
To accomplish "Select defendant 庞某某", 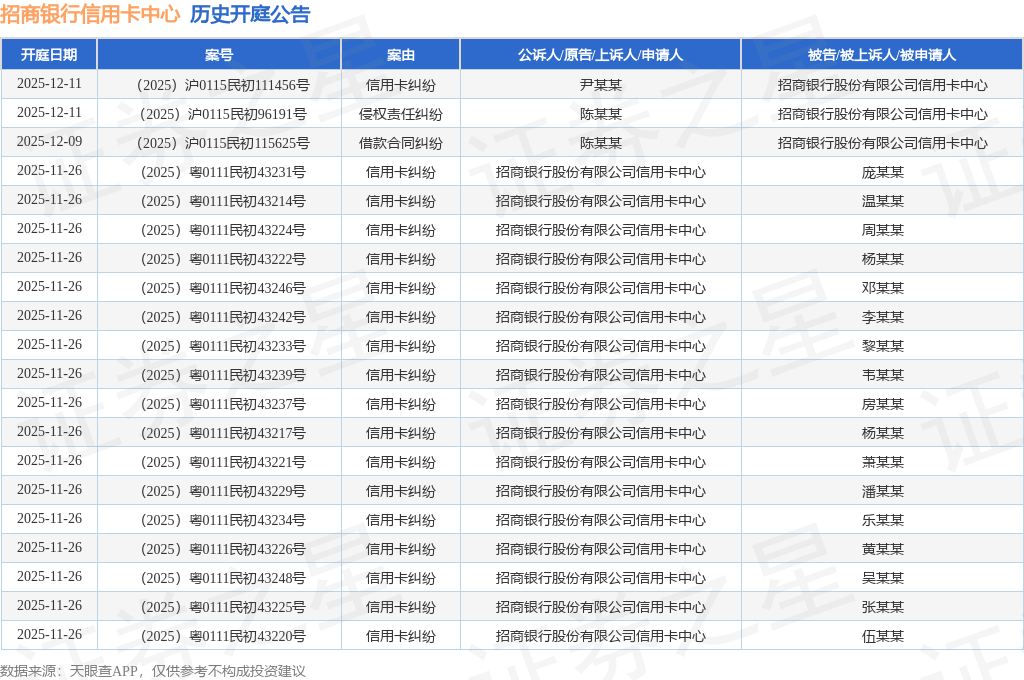I will point(882,172).
